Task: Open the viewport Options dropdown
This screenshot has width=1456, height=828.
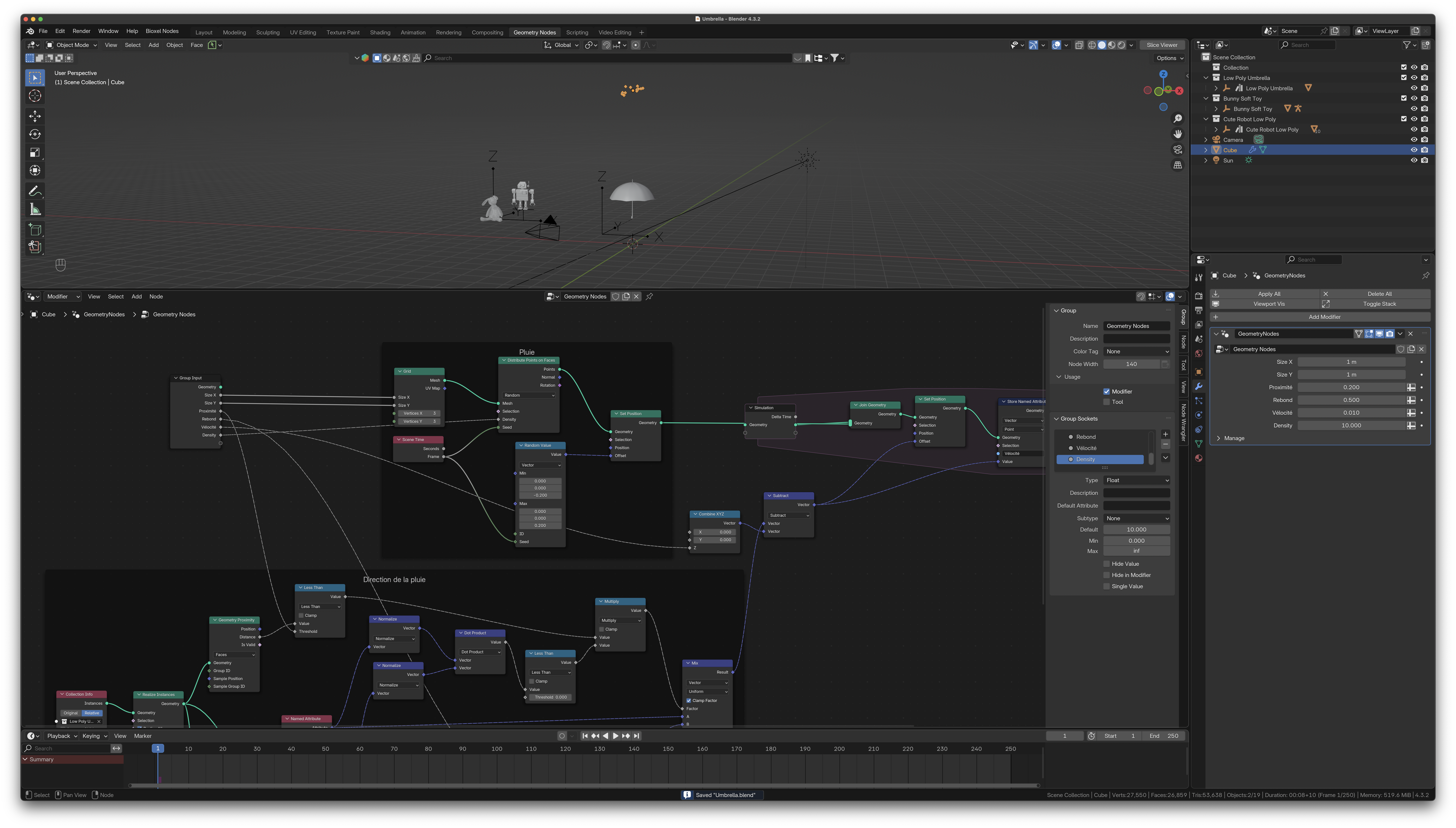Action: [x=1170, y=58]
